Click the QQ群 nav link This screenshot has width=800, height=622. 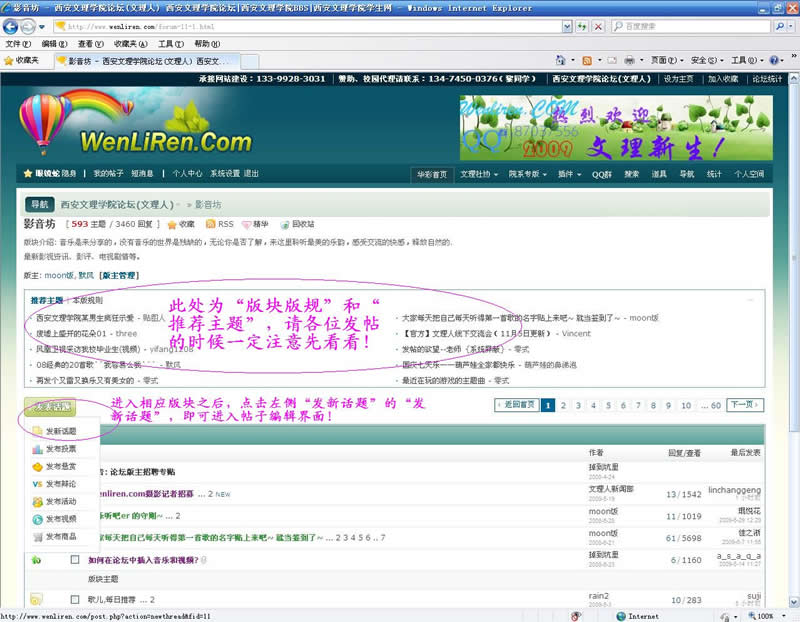602,175
